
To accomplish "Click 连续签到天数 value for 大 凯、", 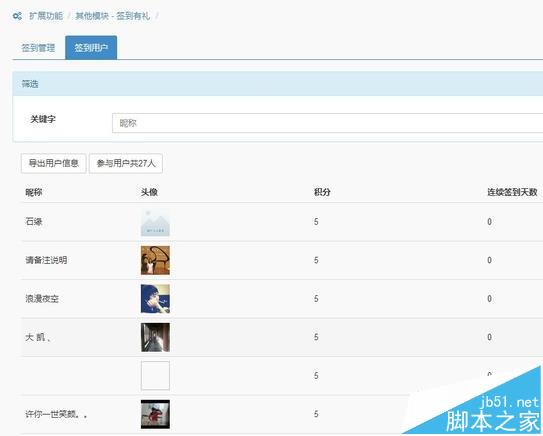I will [x=489, y=337].
